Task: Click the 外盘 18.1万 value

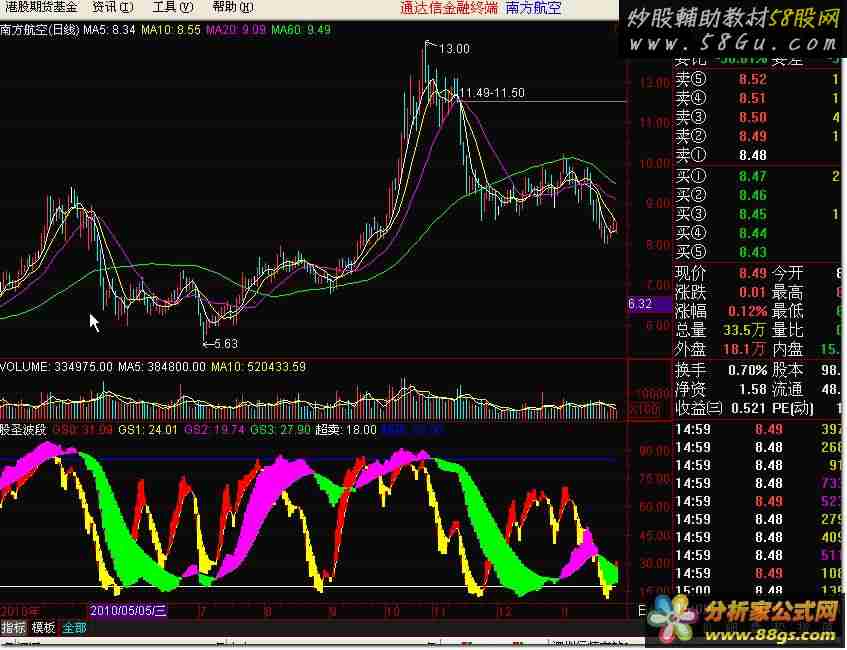Action: coord(744,349)
